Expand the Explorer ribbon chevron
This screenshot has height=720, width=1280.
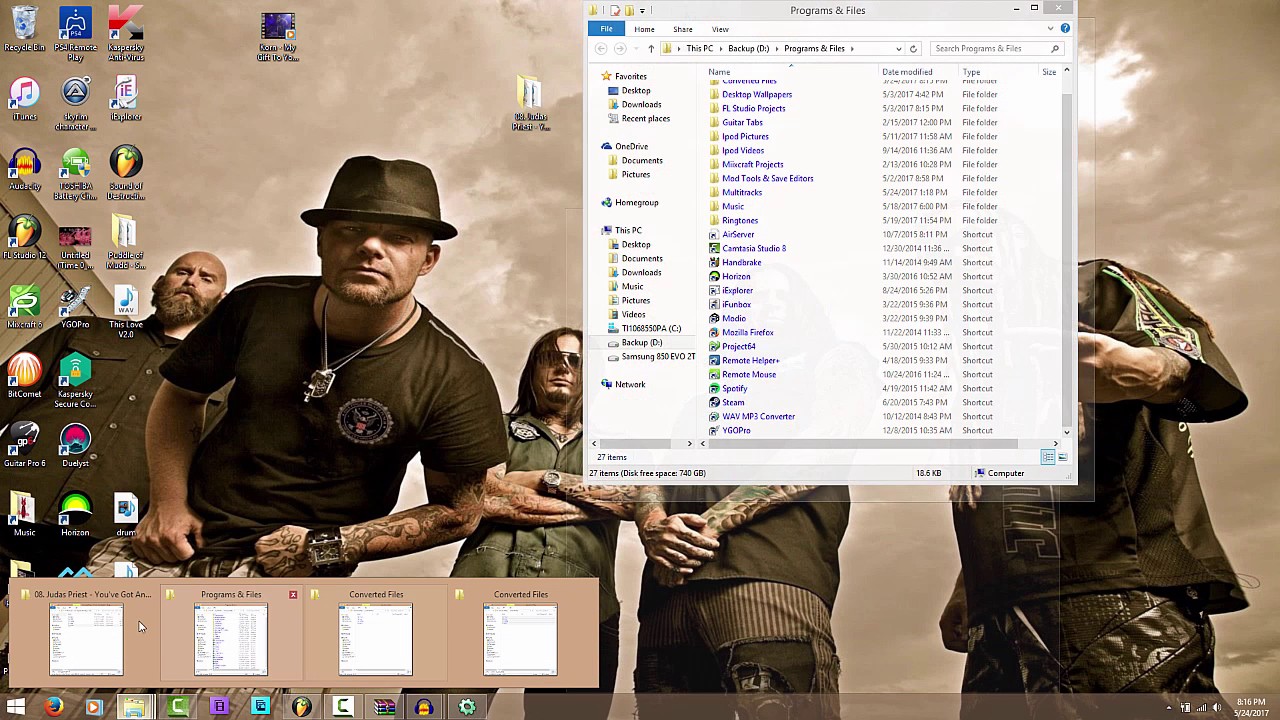[x=1050, y=29]
